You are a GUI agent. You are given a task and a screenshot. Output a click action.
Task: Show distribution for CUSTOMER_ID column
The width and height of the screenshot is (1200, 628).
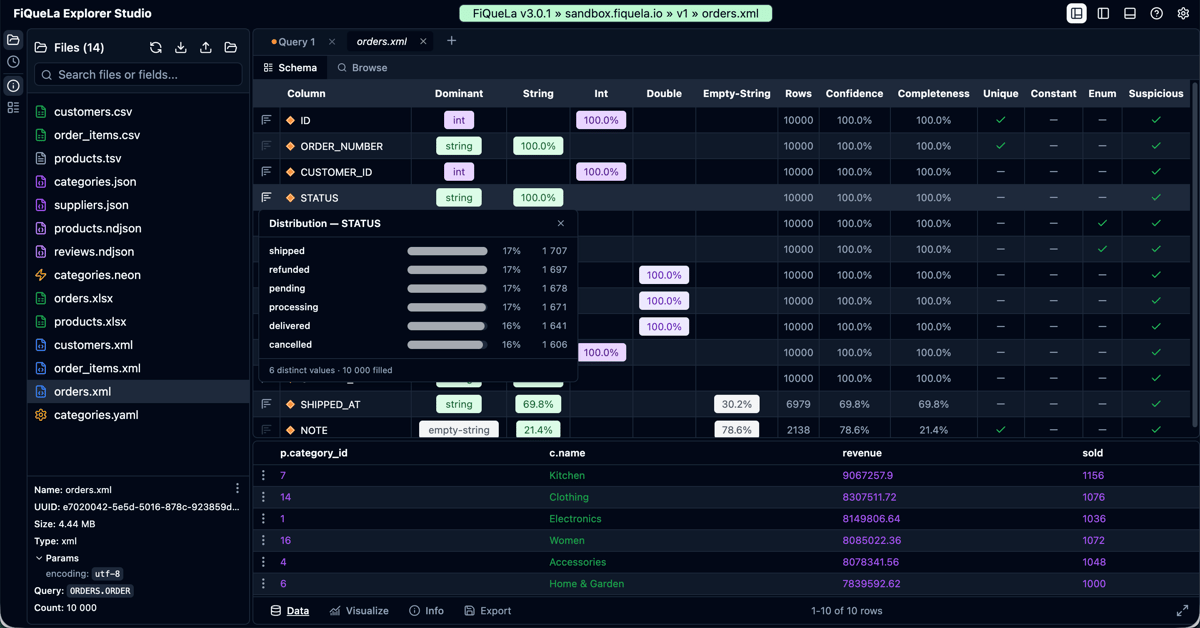[x=266, y=172]
